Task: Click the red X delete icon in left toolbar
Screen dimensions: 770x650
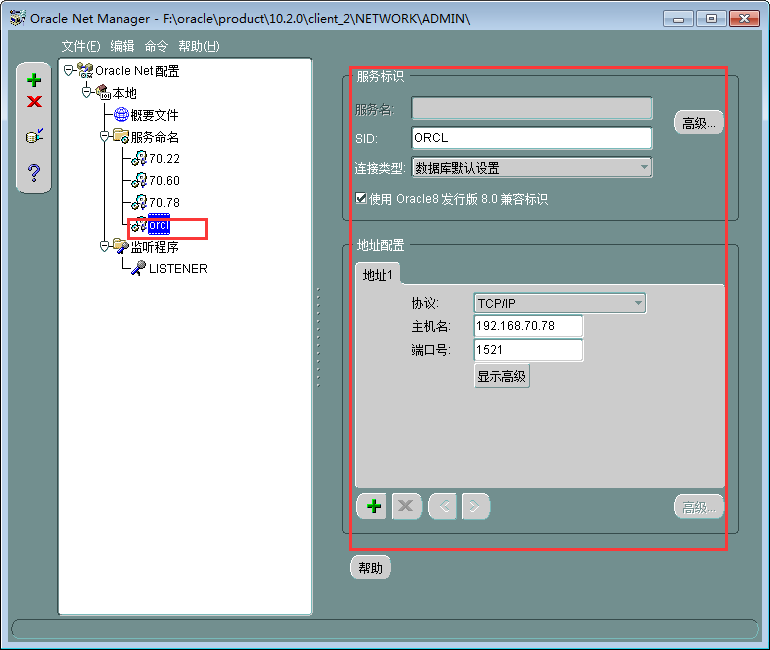Action: point(34,102)
